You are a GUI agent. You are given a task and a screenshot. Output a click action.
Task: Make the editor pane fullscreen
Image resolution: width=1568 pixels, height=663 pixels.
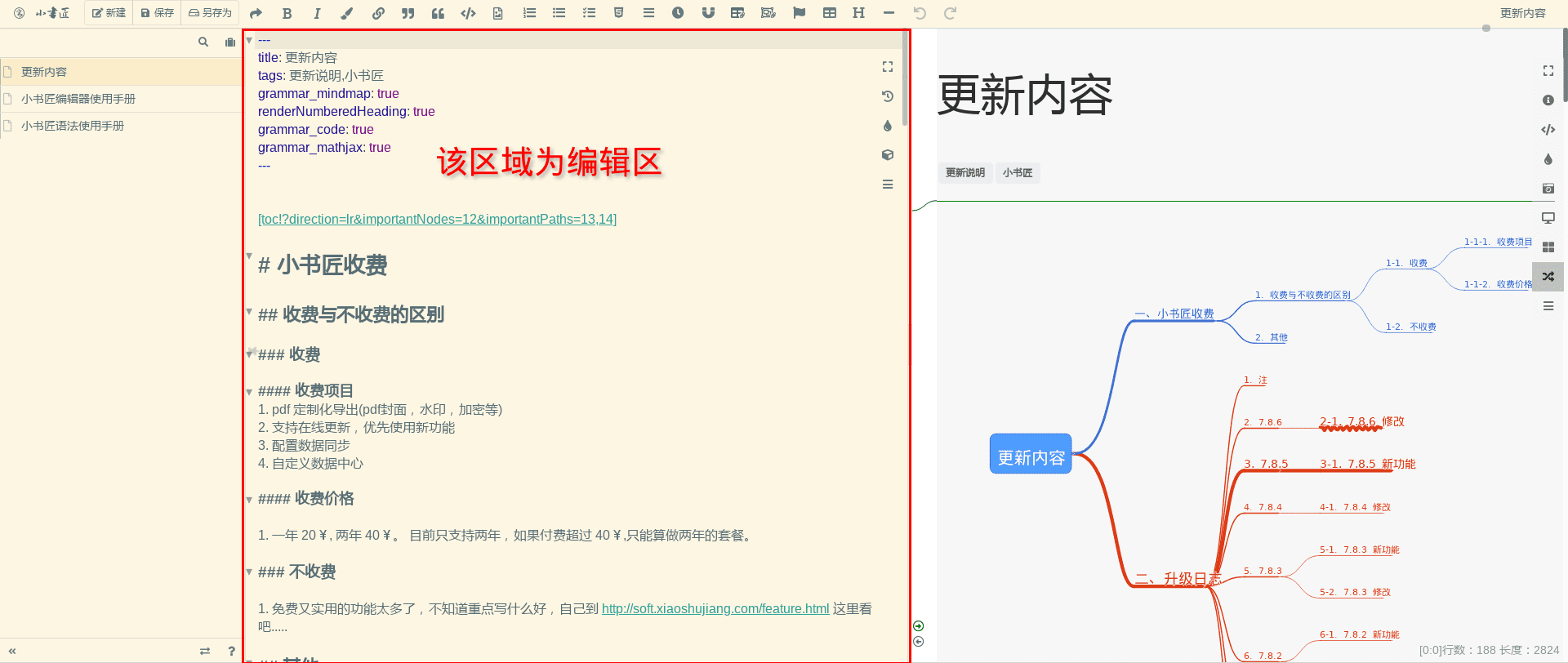point(888,67)
